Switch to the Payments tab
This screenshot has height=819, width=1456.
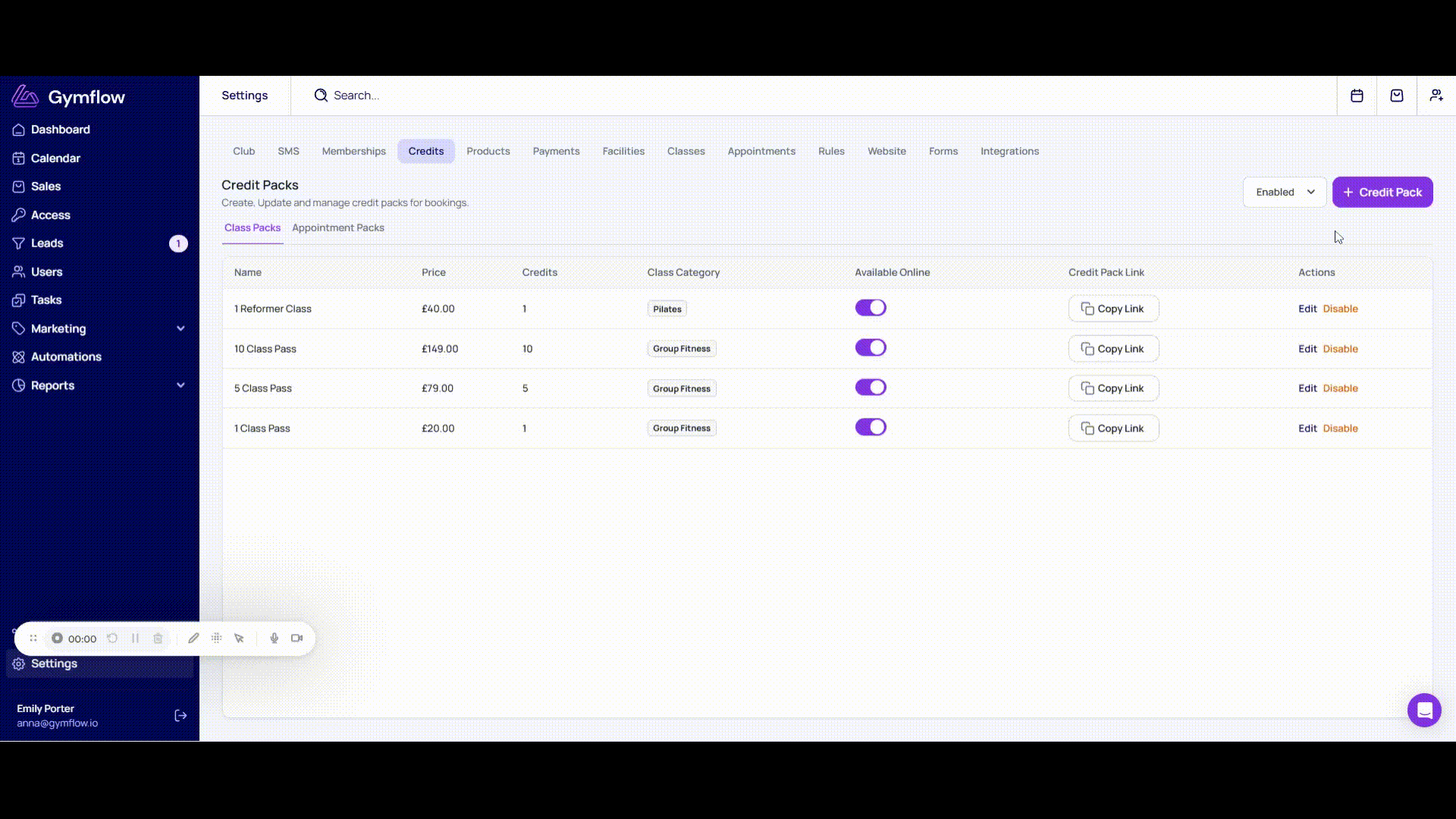556,152
